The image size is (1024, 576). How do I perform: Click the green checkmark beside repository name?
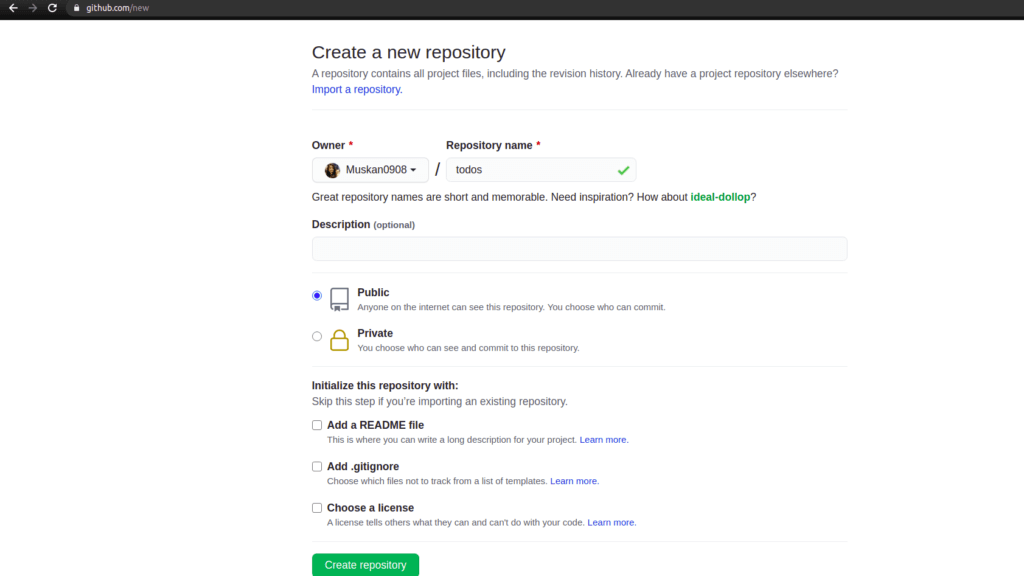(x=623, y=169)
